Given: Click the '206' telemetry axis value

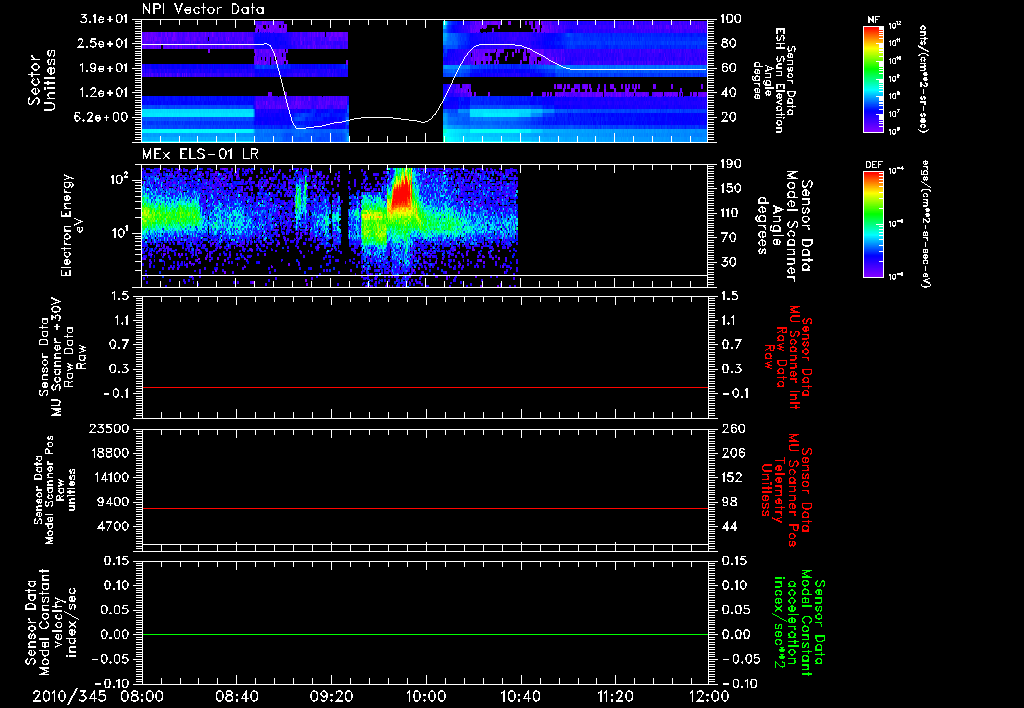Looking at the screenshot, I should [x=733, y=453].
